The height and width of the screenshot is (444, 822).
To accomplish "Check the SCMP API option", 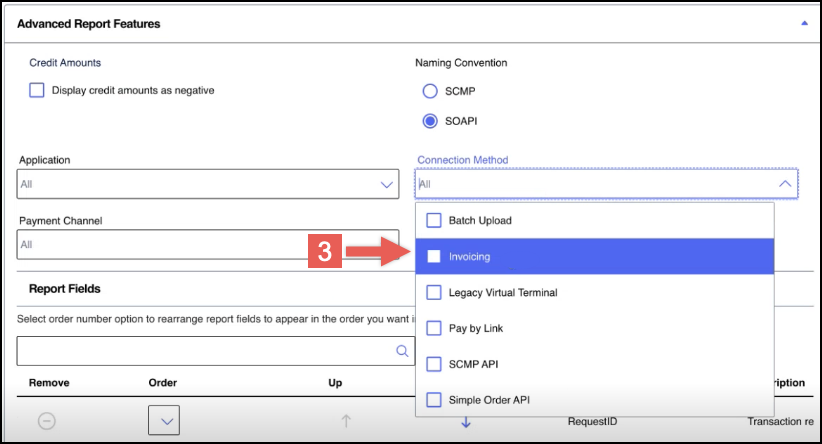I will [434, 364].
